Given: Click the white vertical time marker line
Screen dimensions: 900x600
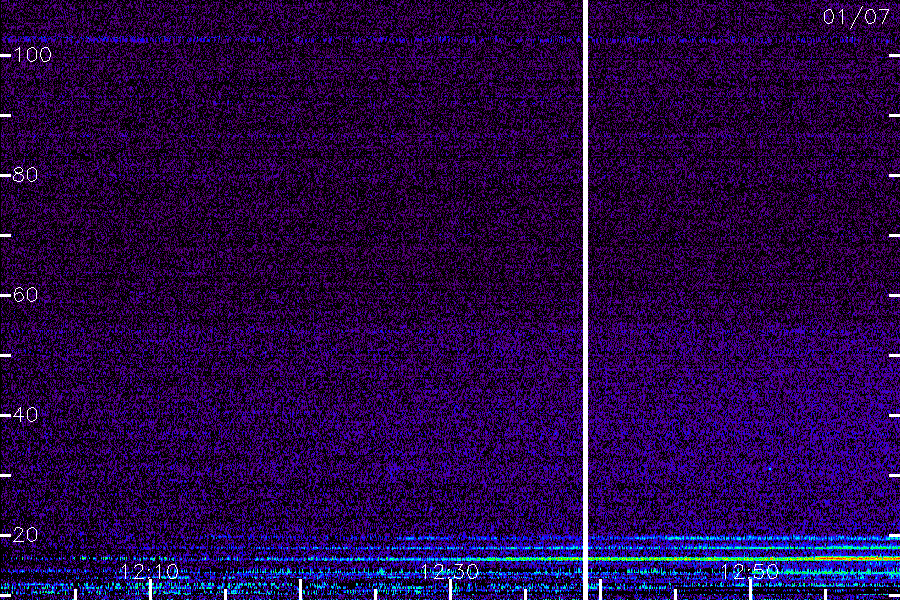Looking at the screenshot, I should [585, 300].
